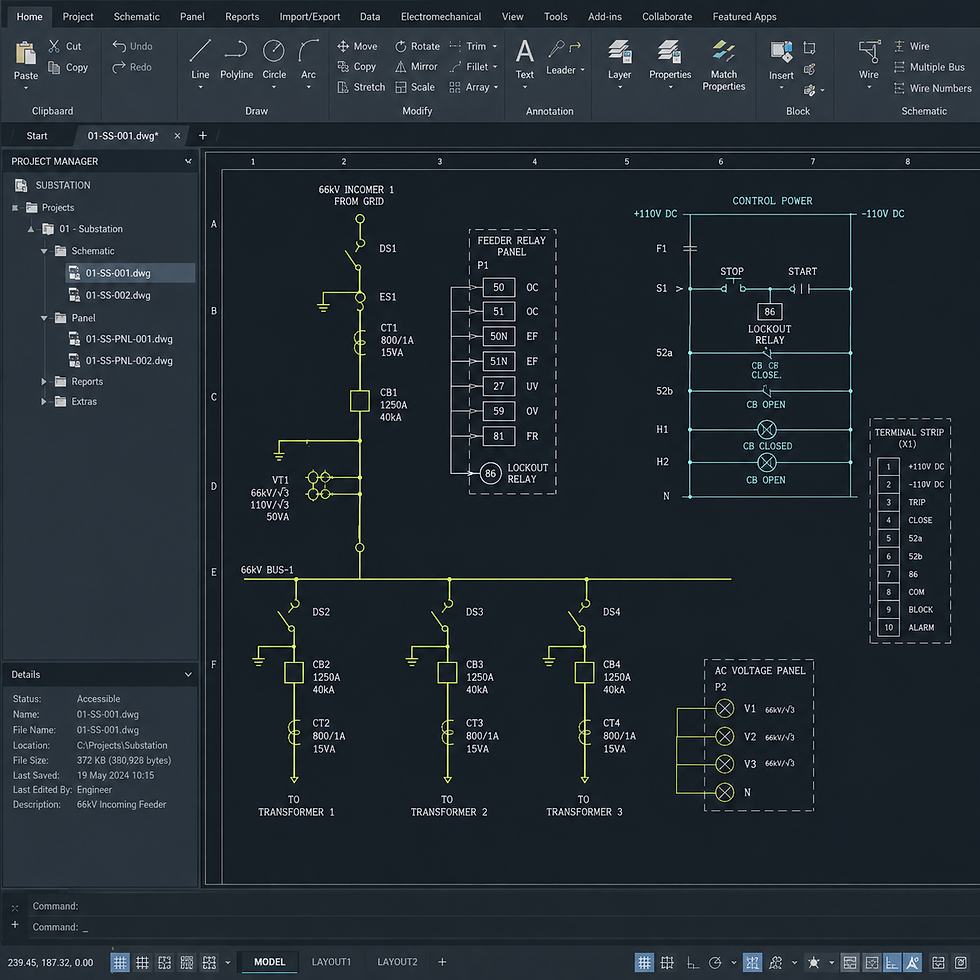Activate the Move modify tool

pyautogui.click(x=357, y=46)
